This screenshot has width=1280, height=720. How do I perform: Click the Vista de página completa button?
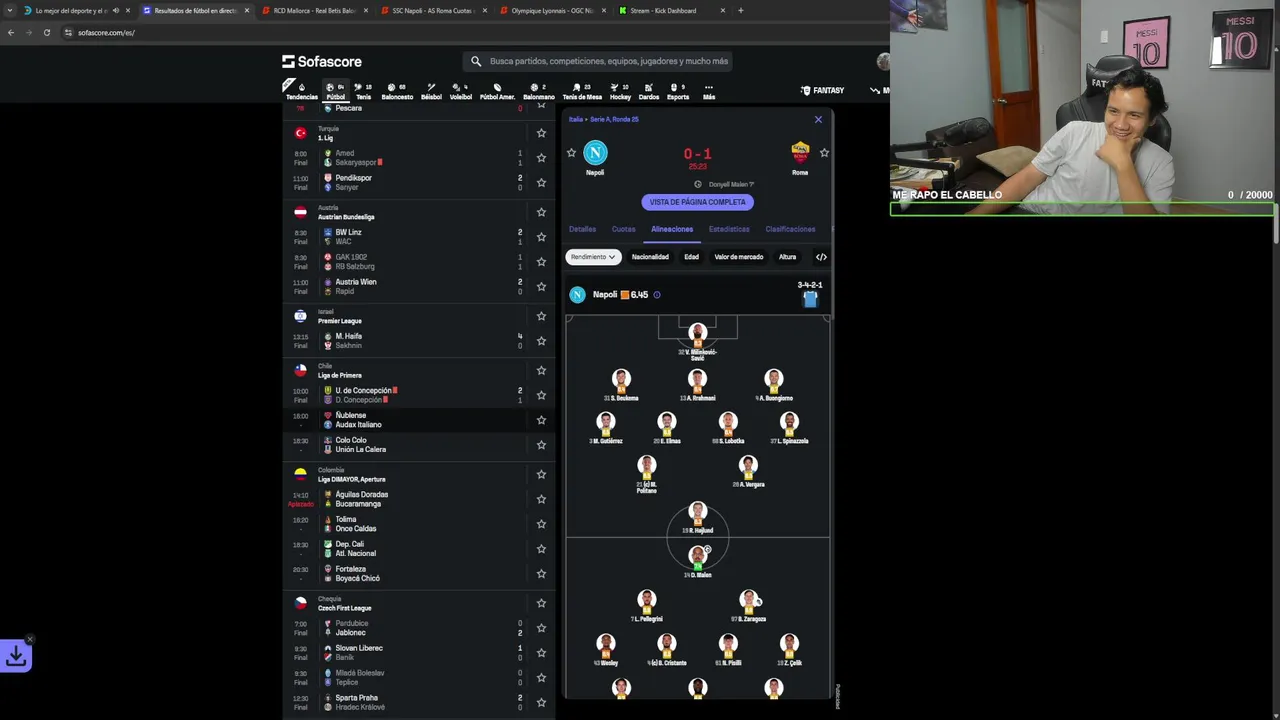pos(698,202)
